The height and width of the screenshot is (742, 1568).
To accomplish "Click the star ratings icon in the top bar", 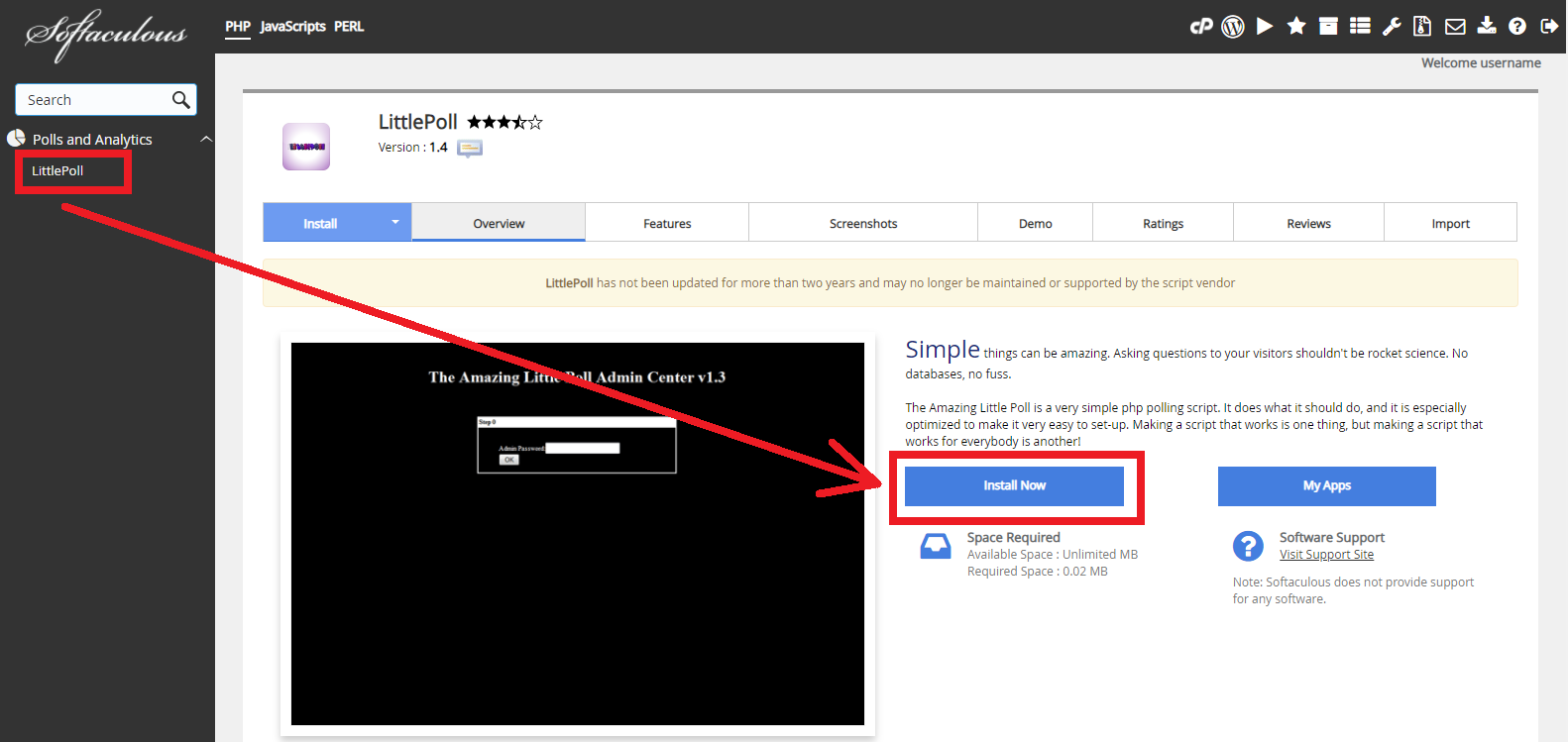I will [x=1296, y=27].
